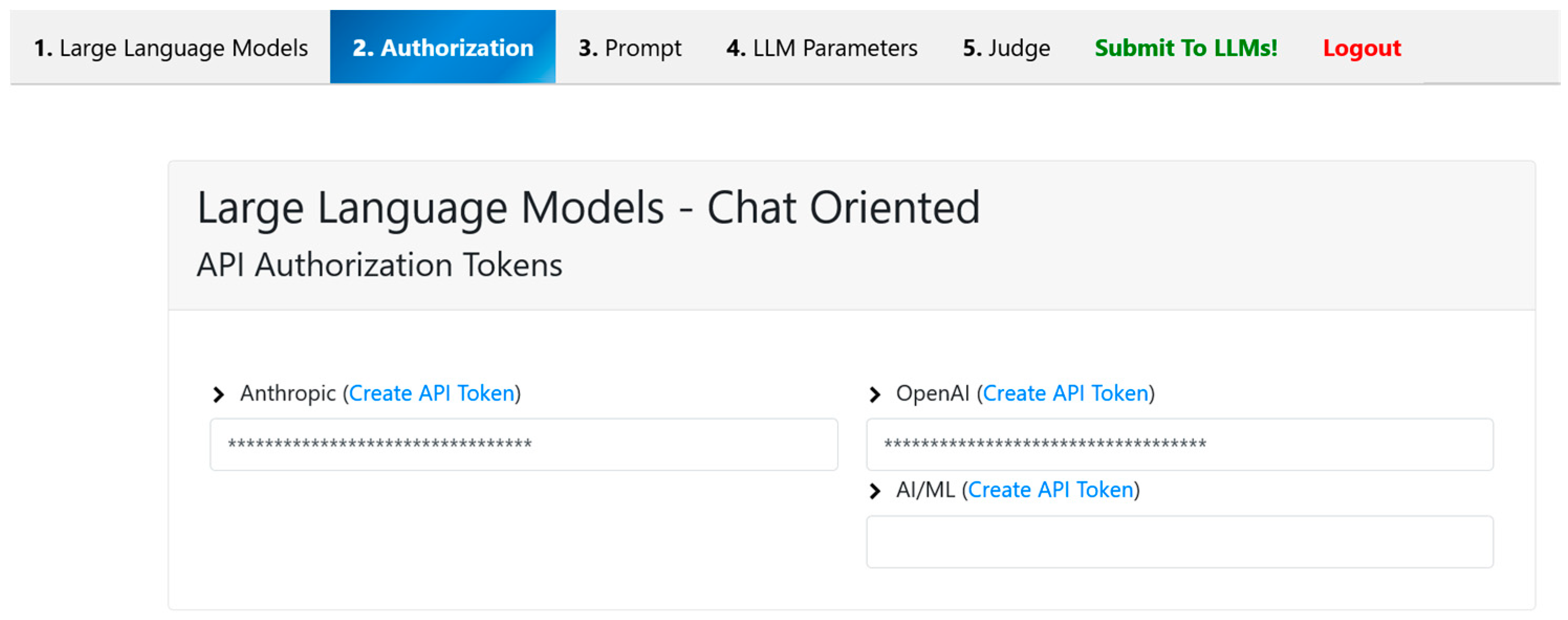Open the Judge tab

(x=1006, y=48)
